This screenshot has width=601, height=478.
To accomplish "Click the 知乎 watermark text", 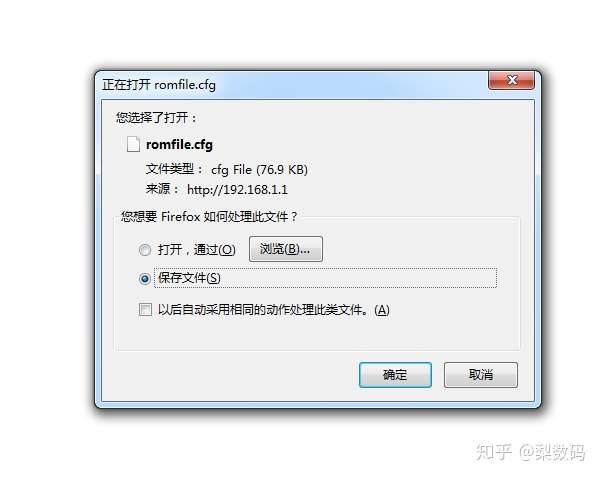I will pyautogui.click(x=493, y=452).
